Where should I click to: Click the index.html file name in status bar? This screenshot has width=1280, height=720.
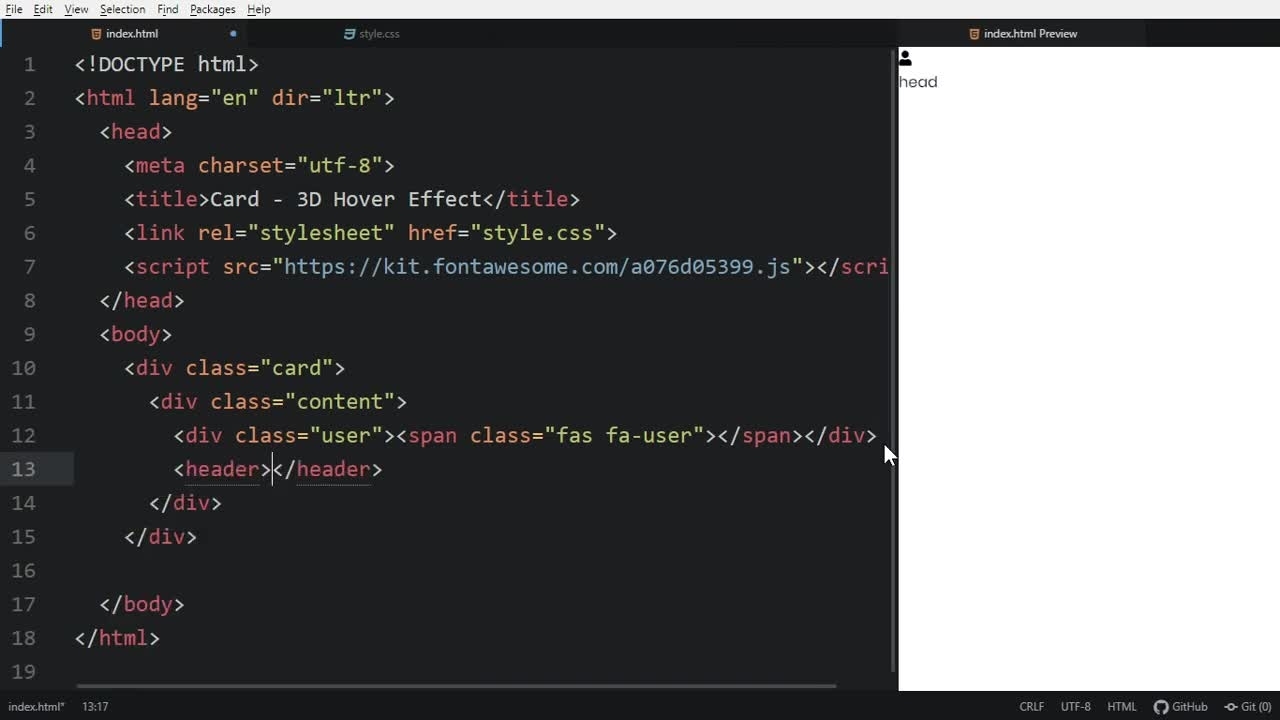36,707
